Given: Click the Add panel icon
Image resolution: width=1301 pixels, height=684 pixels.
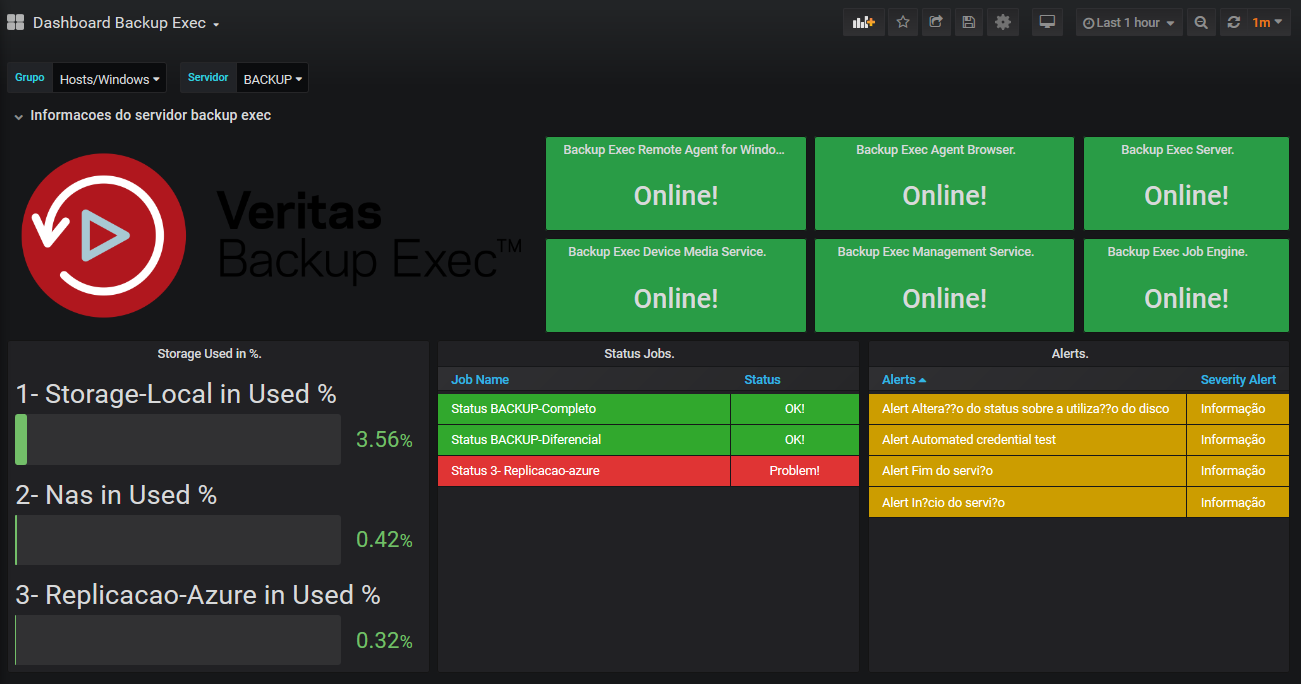Looking at the screenshot, I should pyautogui.click(x=863, y=22).
